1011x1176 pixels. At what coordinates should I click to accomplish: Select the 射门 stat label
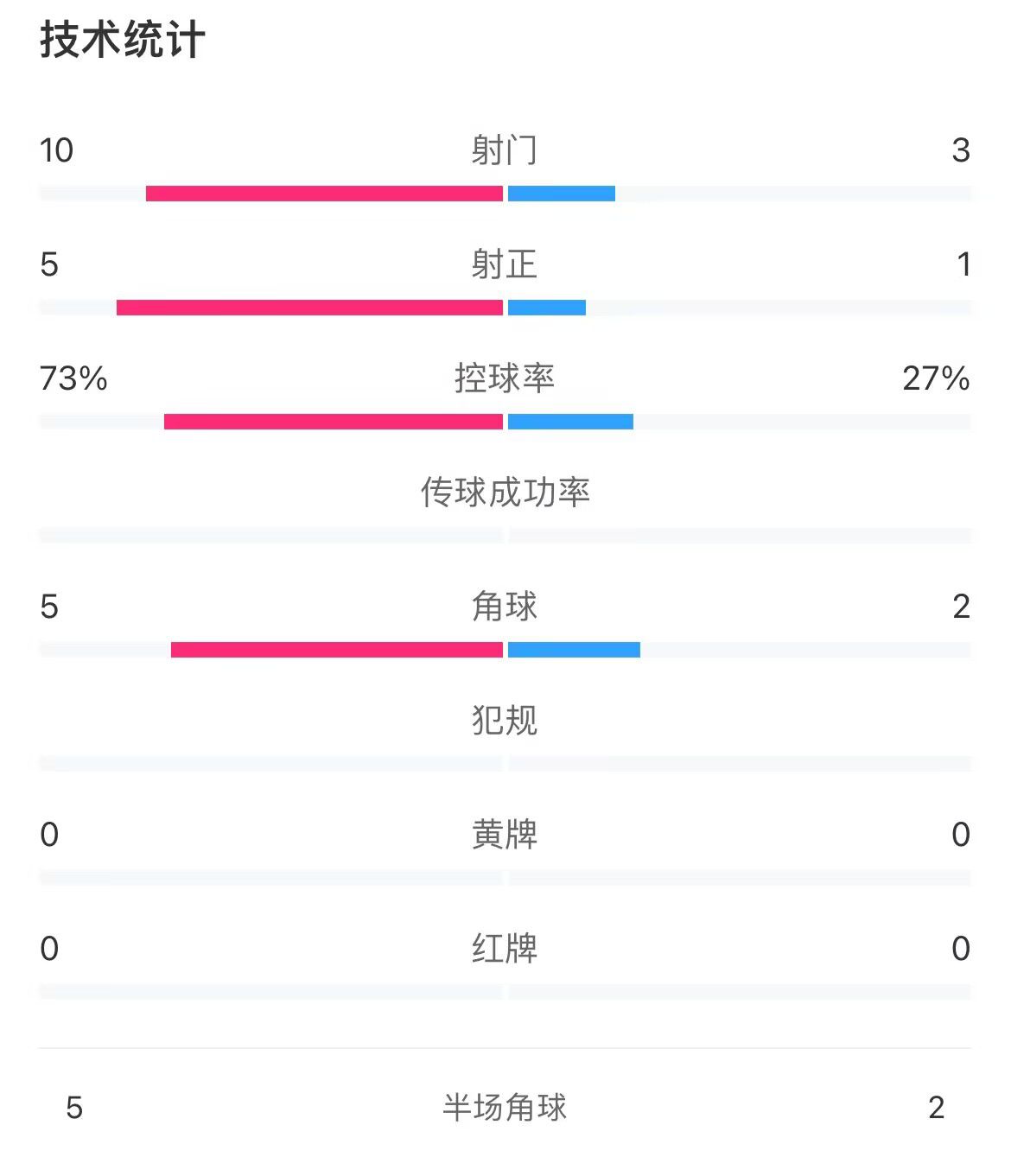505,150
